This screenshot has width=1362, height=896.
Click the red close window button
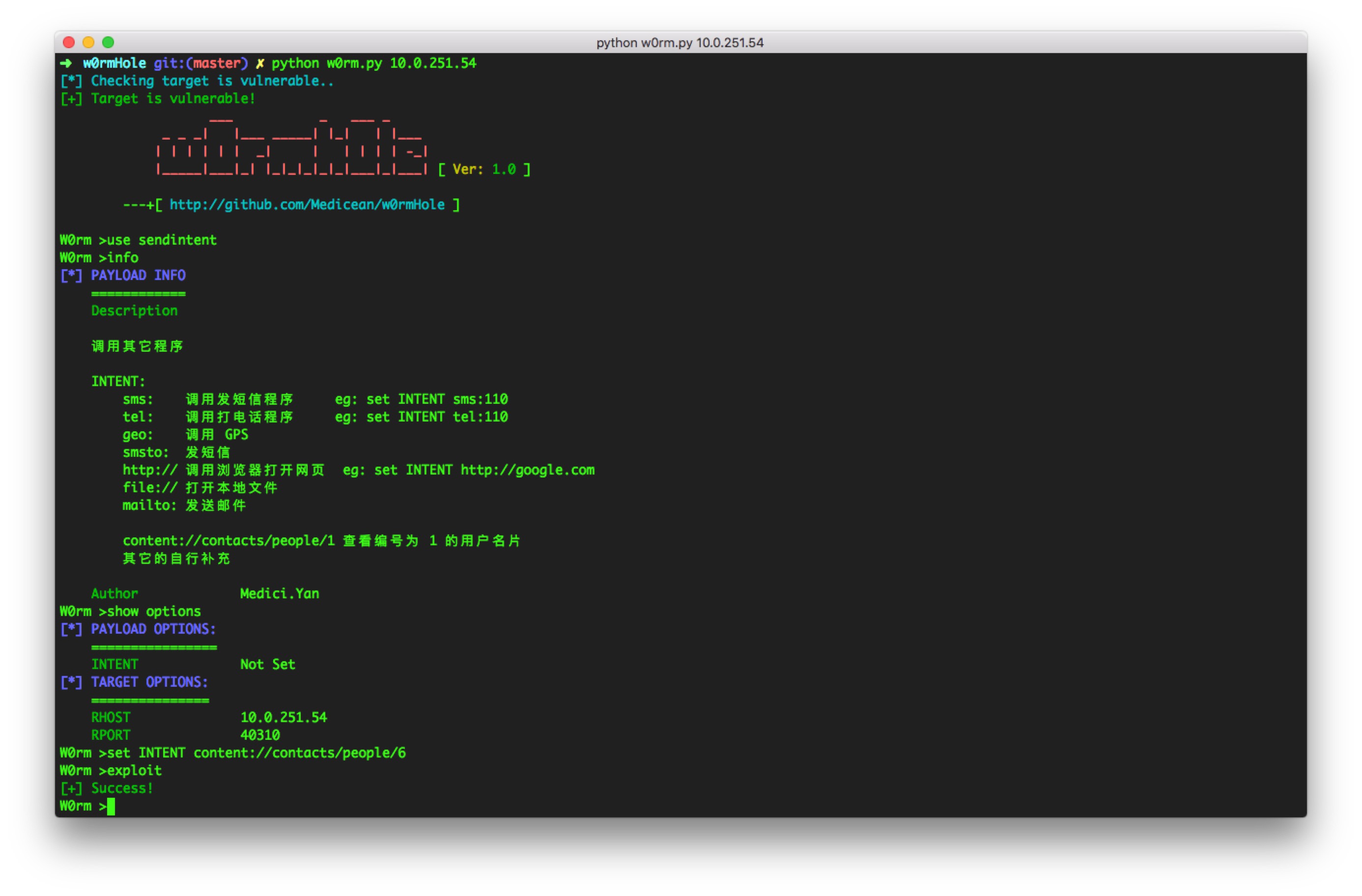(69, 42)
